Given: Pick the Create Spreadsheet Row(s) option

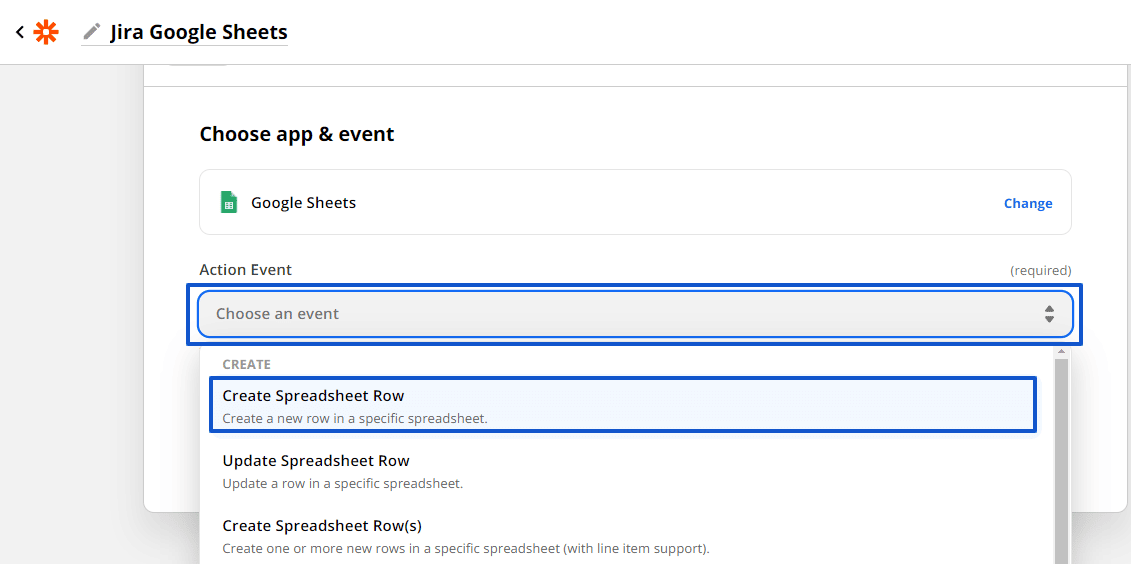Looking at the screenshot, I should coord(624,536).
